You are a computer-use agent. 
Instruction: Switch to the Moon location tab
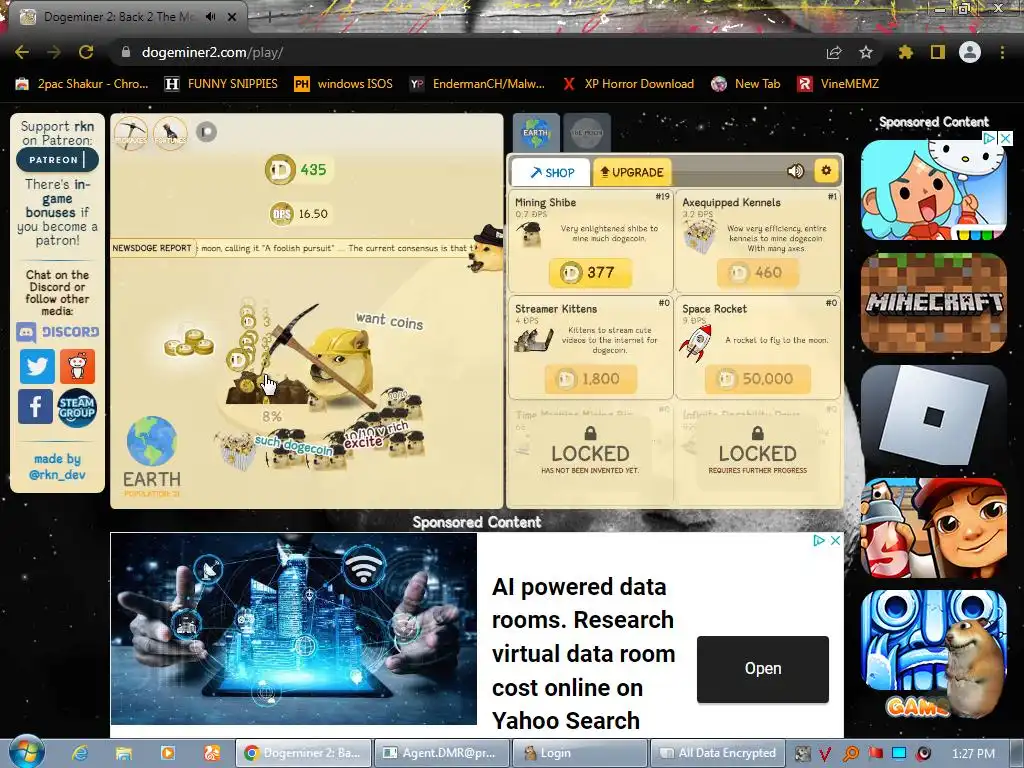point(586,133)
